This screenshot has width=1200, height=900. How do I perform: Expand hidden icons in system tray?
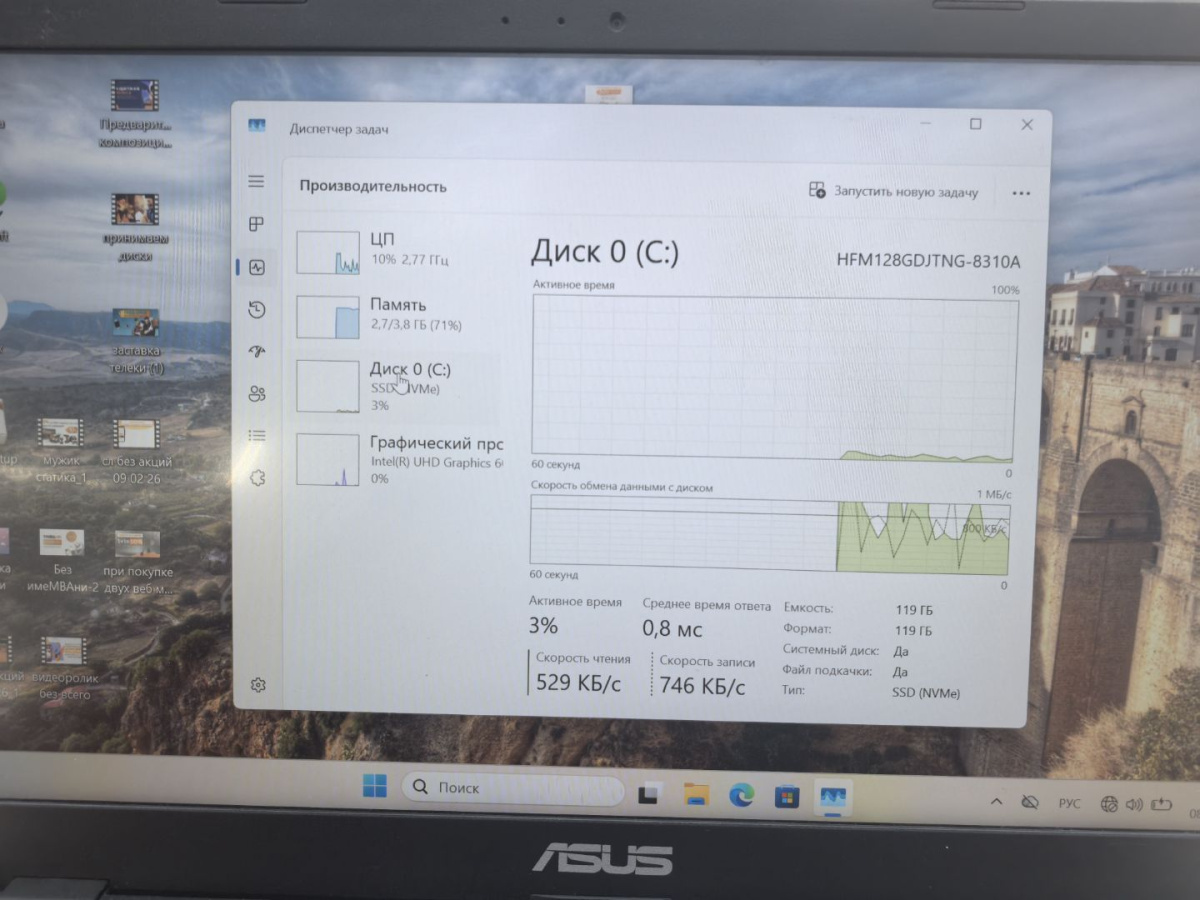click(x=996, y=802)
